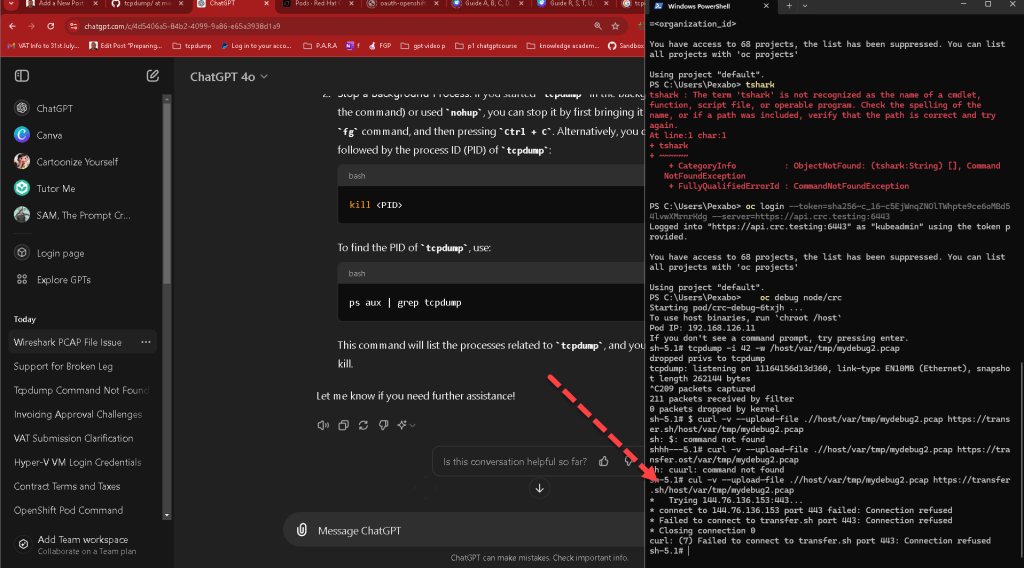Screen dimensions: 1024x568
Task: Jump to bottom with the down arrow button
Action: (x=539, y=488)
